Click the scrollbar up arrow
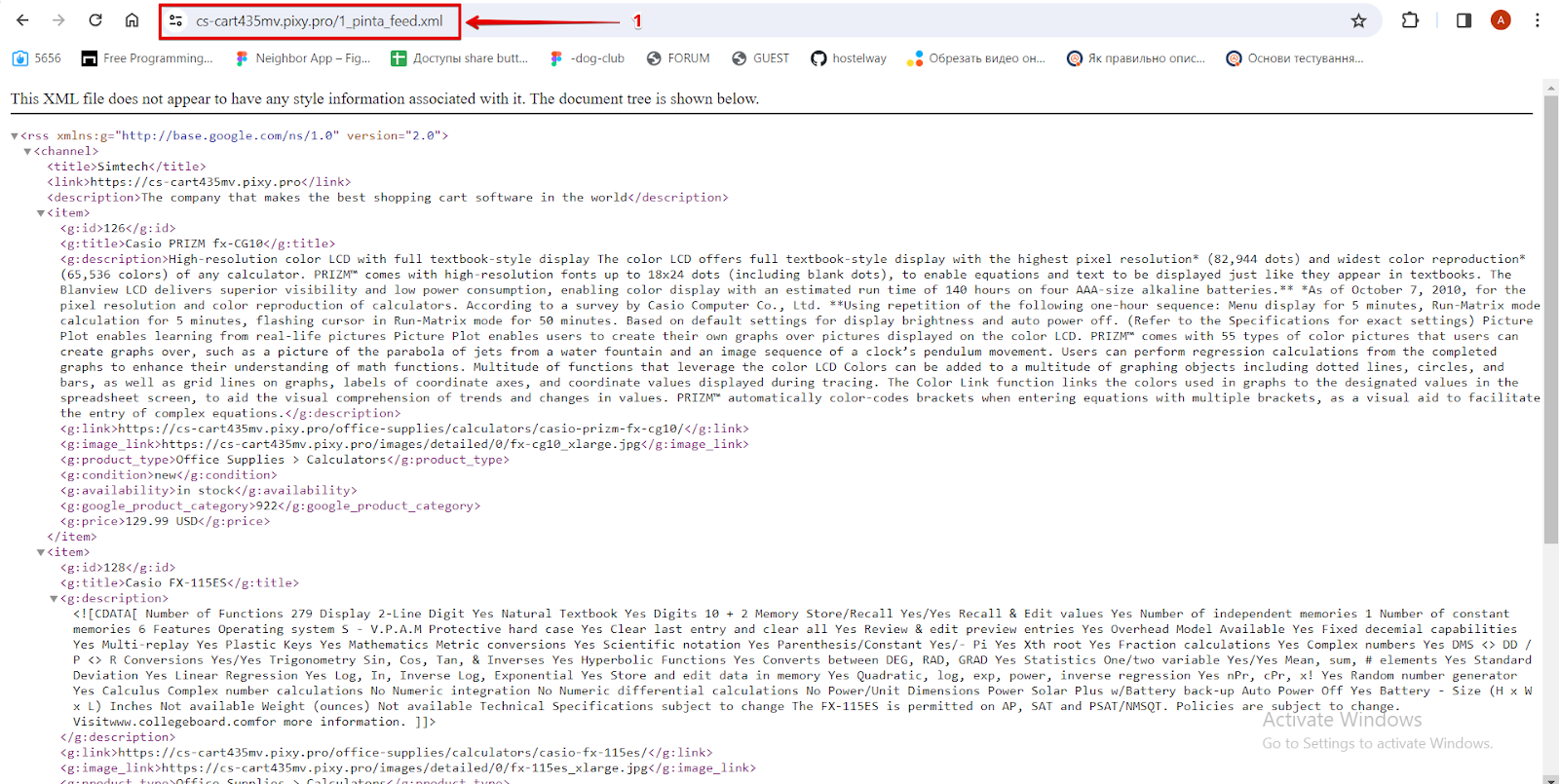 click(x=1551, y=87)
